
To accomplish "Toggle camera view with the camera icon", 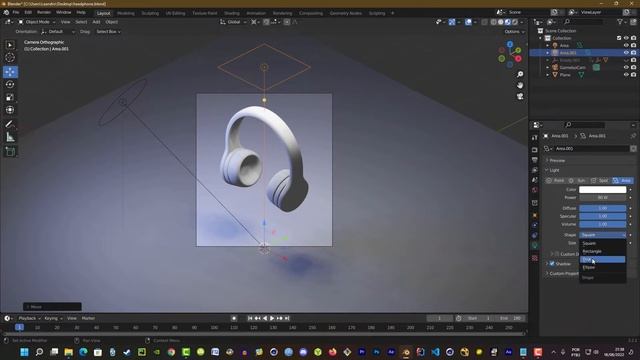I will point(520,96).
